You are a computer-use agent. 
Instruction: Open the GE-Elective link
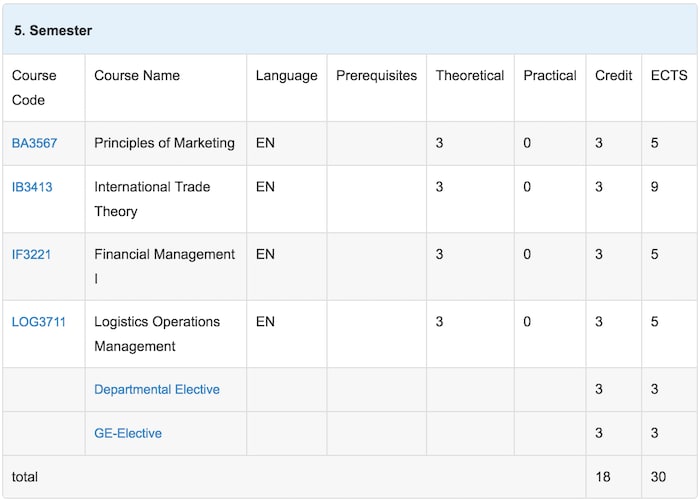(128, 433)
